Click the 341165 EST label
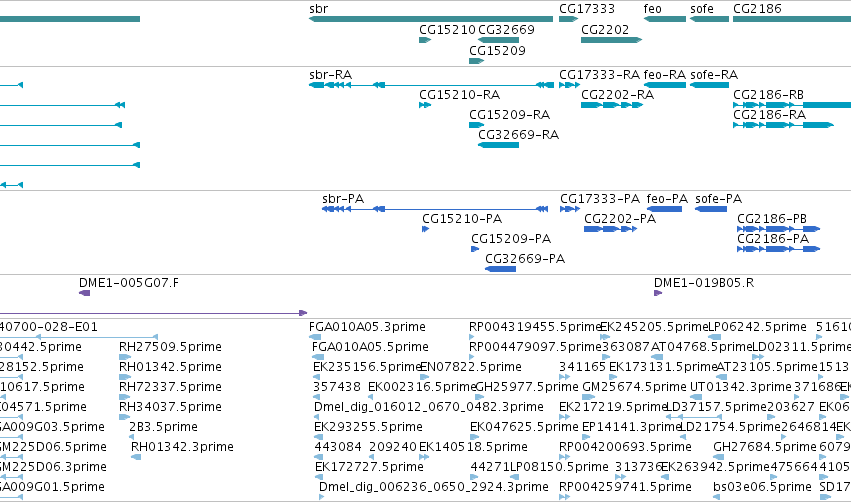 [582, 366]
